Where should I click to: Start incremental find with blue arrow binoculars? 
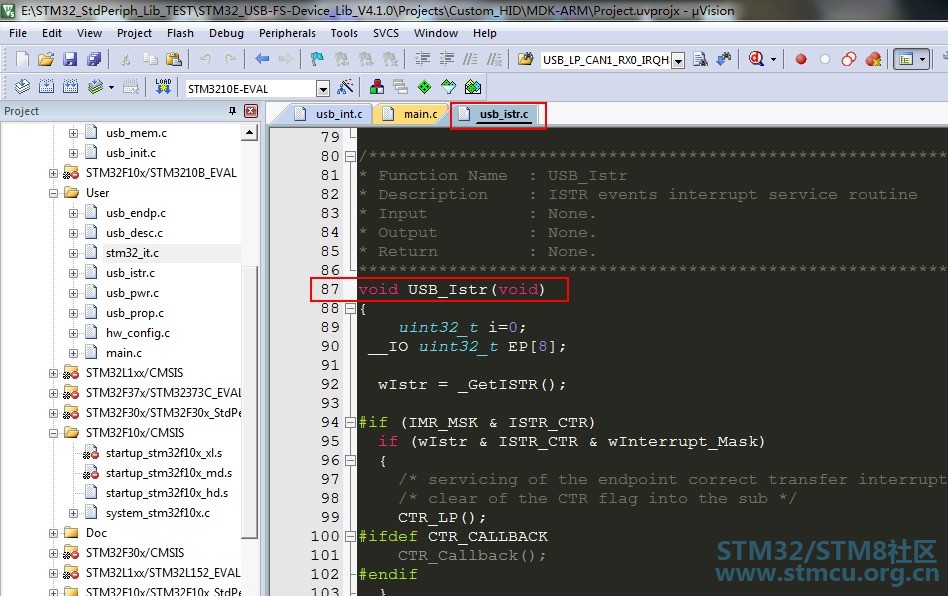click(724, 59)
